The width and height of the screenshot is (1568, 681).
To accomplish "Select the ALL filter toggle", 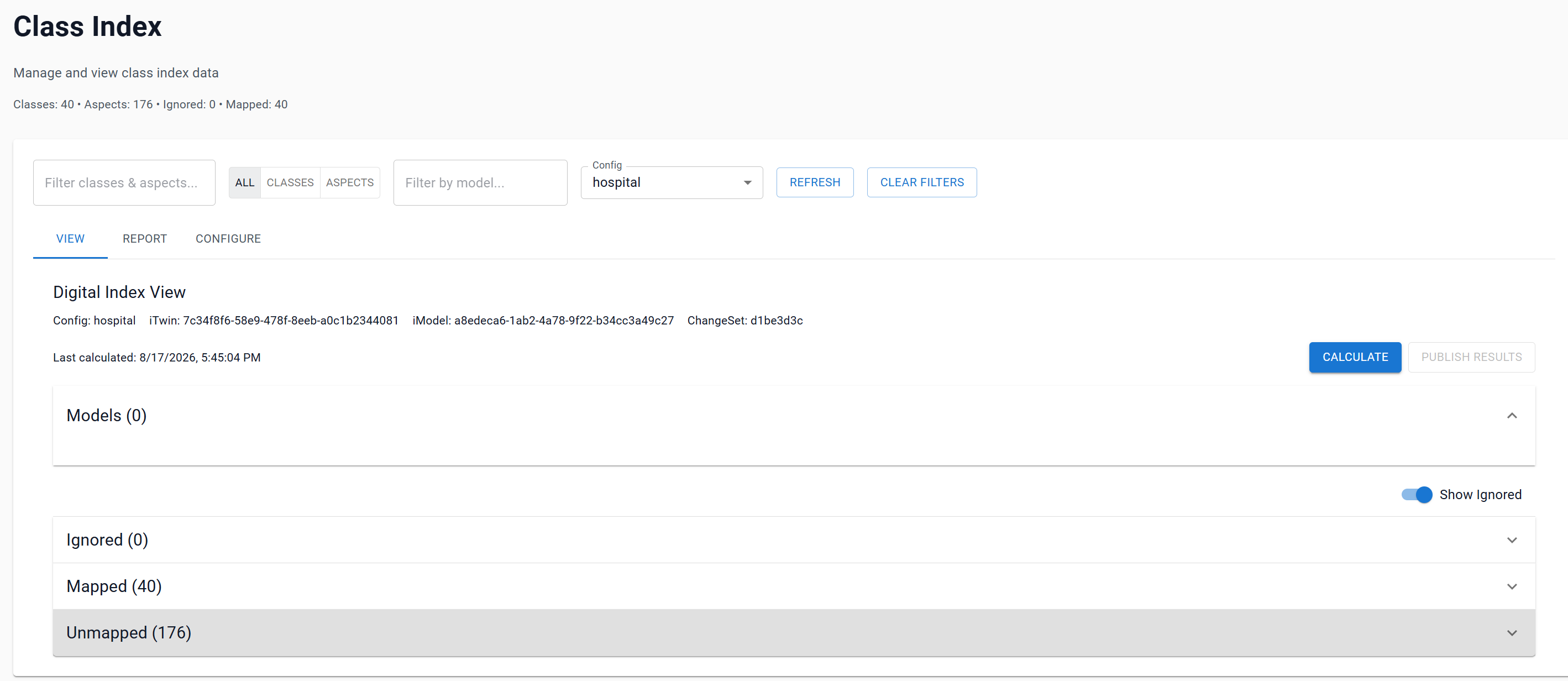I will click(x=245, y=182).
